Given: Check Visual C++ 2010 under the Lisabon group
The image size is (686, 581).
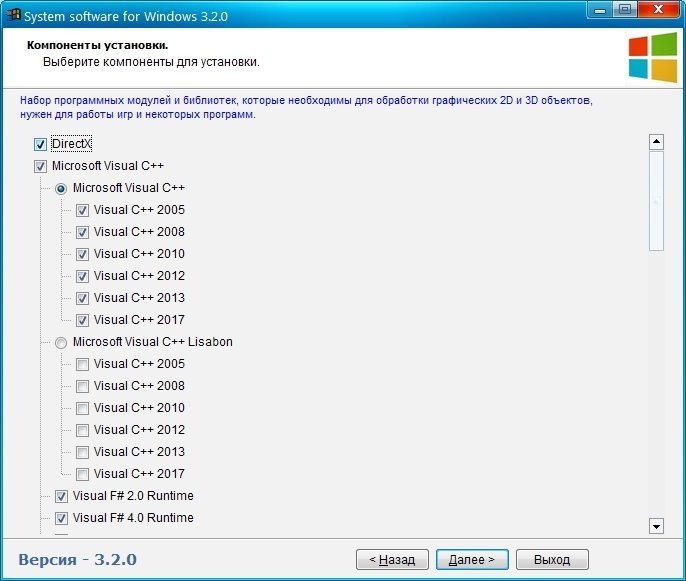Looking at the screenshot, I should 82,408.
